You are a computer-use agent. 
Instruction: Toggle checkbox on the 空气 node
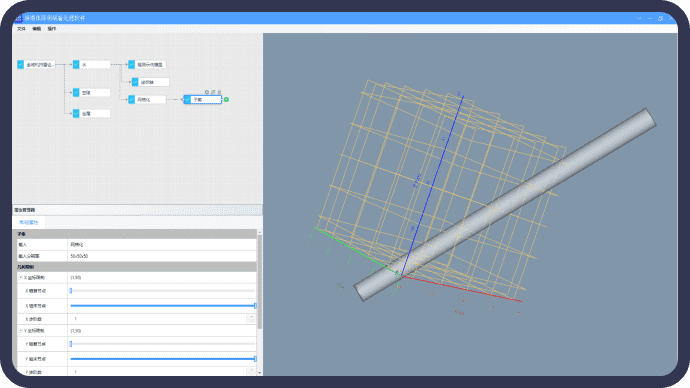pos(76,92)
